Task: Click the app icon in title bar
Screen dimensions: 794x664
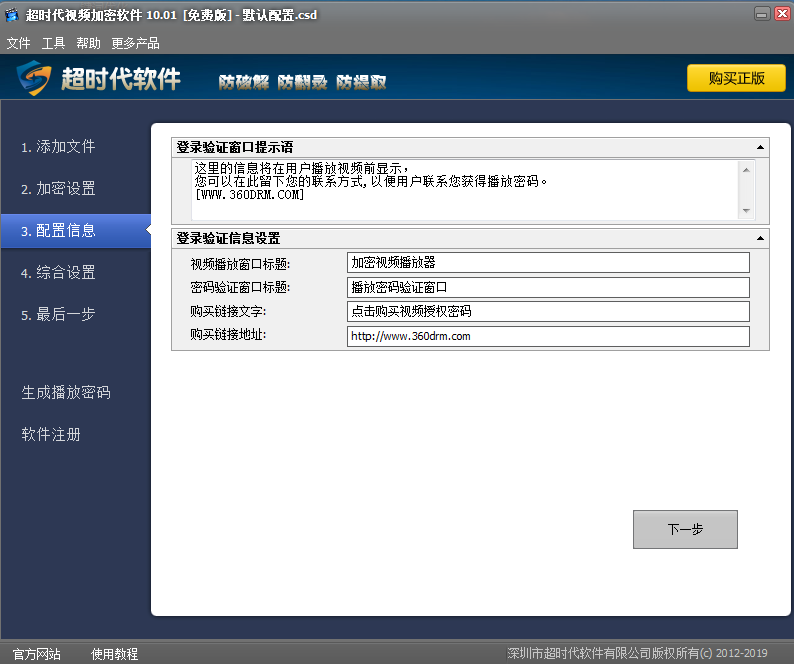Action: pyautogui.click(x=11, y=13)
